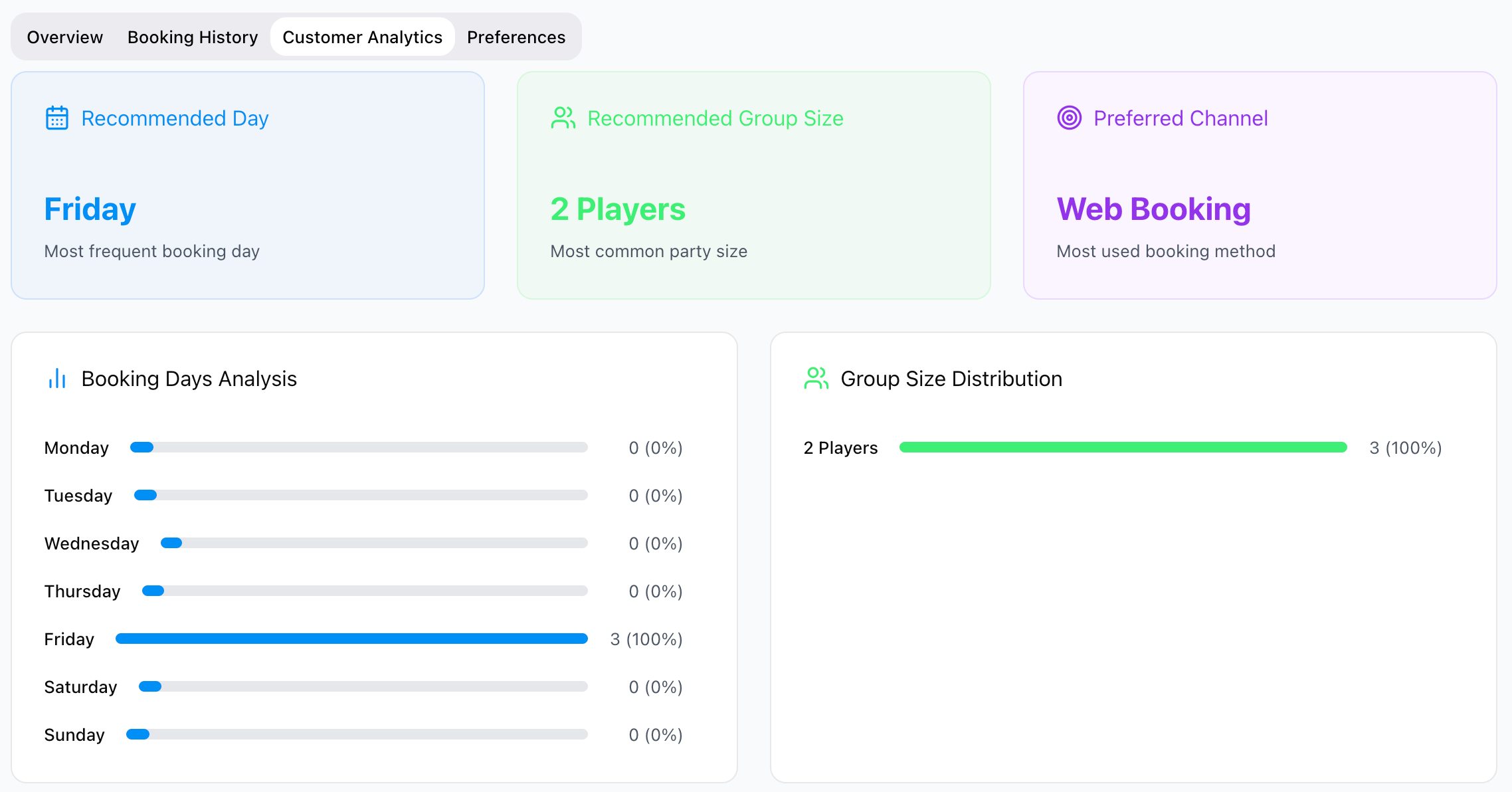
Task: Open the Overview tab
Action: pos(65,37)
